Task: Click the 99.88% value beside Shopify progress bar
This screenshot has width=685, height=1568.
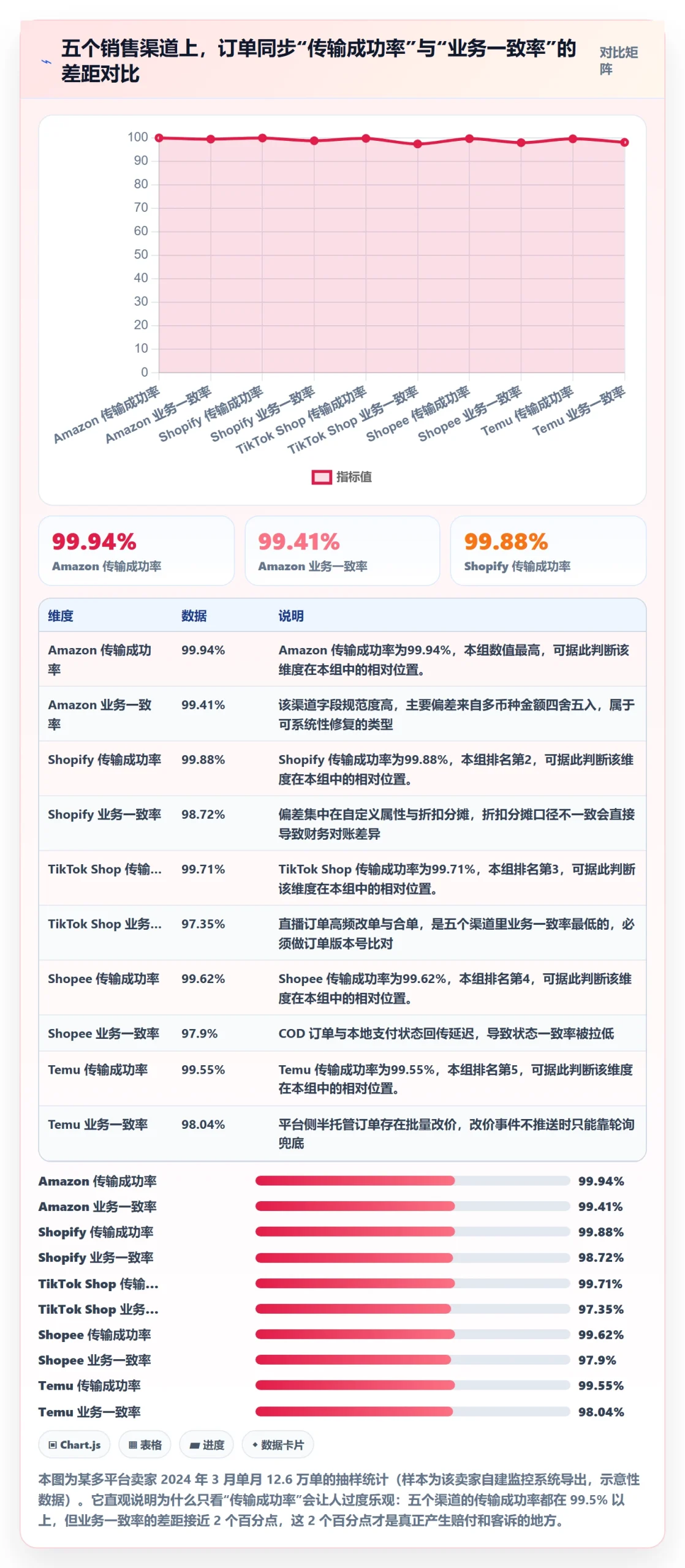Action: (600, 1231)
